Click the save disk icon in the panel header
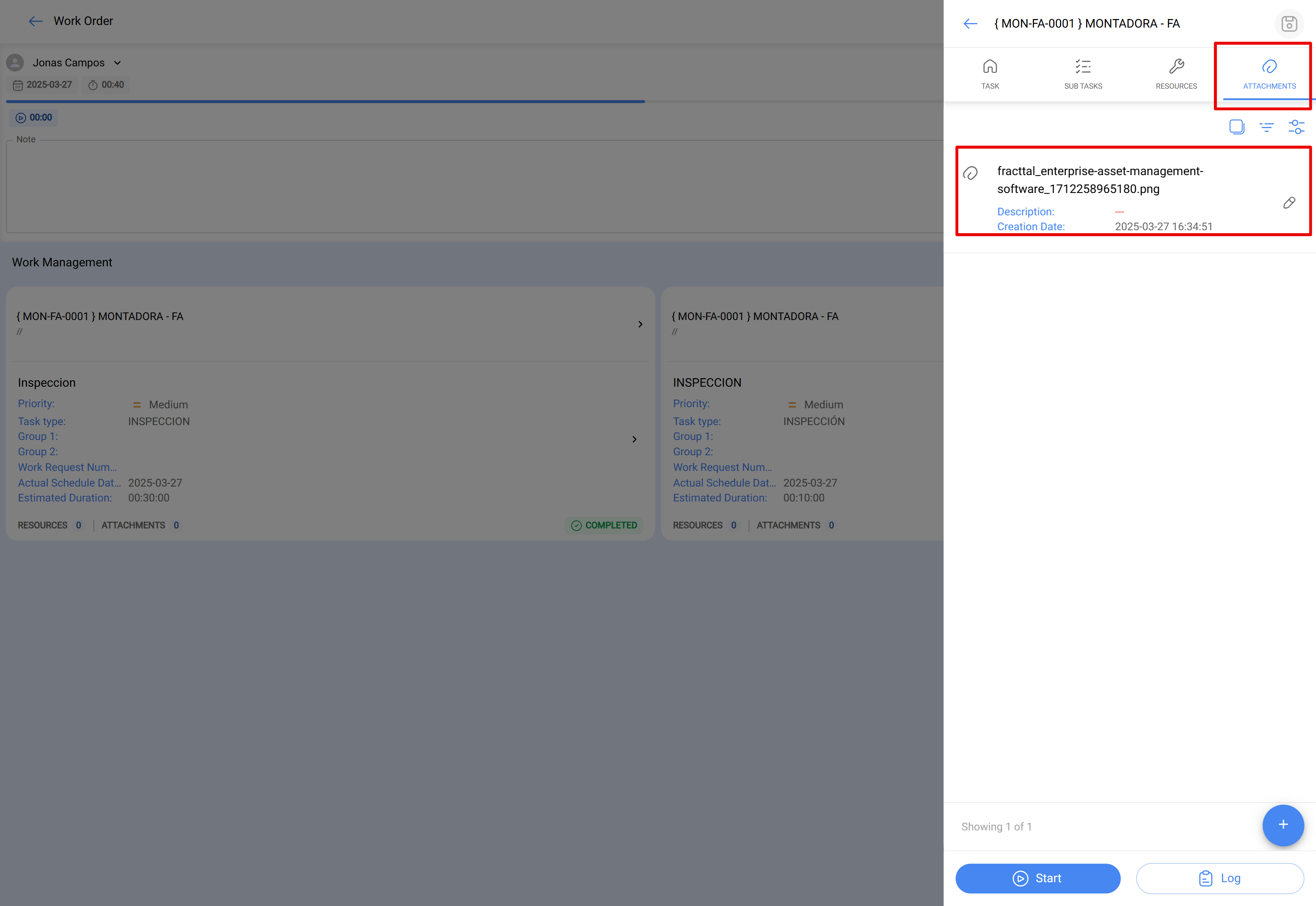The image size is (1316, 906). 1289,24
